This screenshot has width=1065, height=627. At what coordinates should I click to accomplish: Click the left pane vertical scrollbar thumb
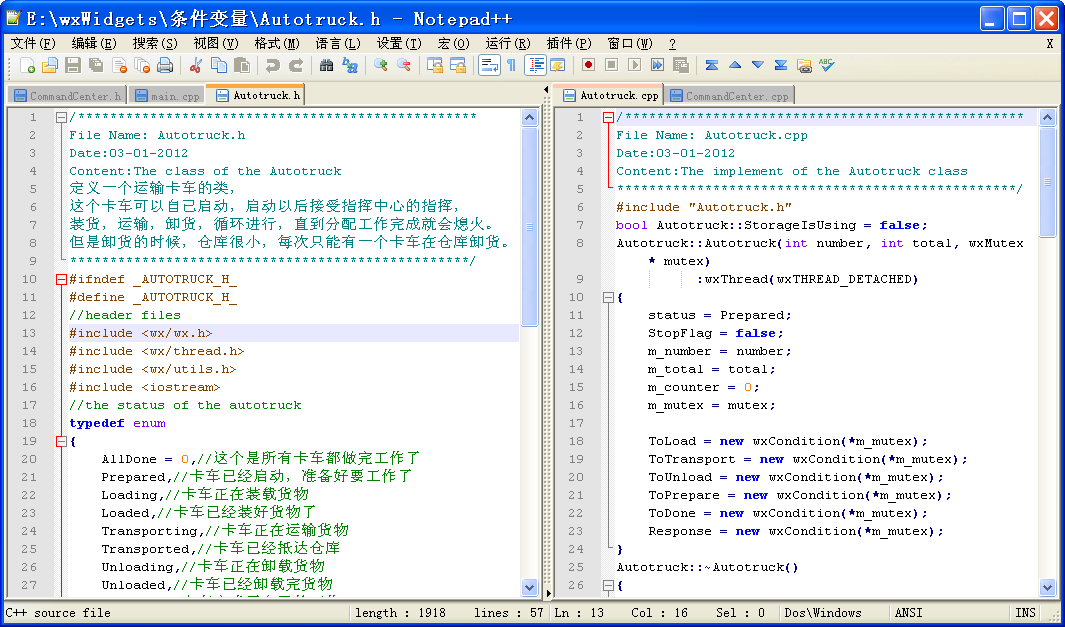point(530,228)
